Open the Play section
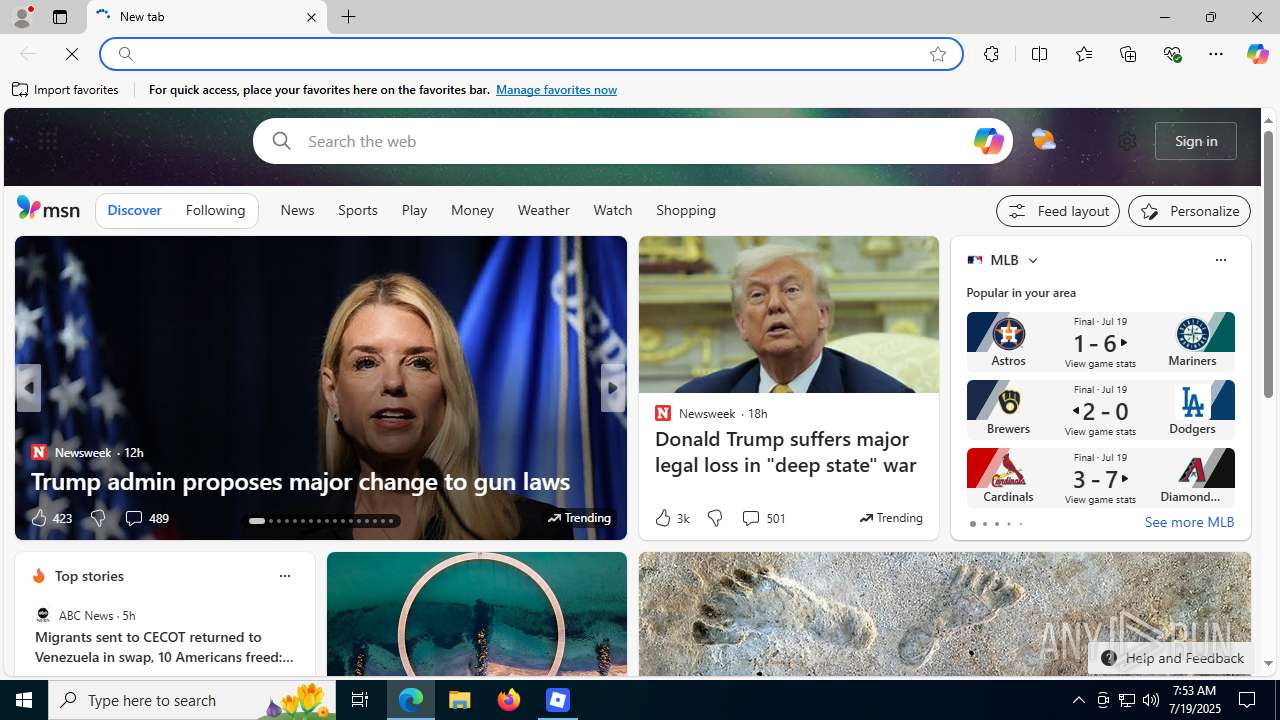 pyautogui.click(x=414, y=211)
